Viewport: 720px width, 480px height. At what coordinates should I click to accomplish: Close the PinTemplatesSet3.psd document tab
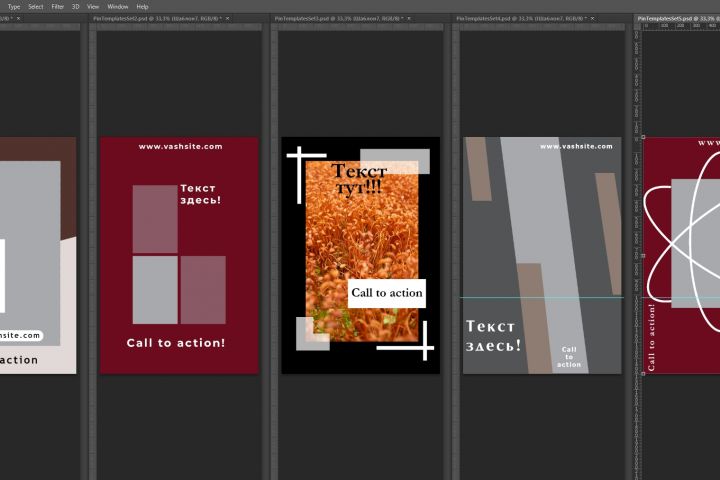point(409,18)
